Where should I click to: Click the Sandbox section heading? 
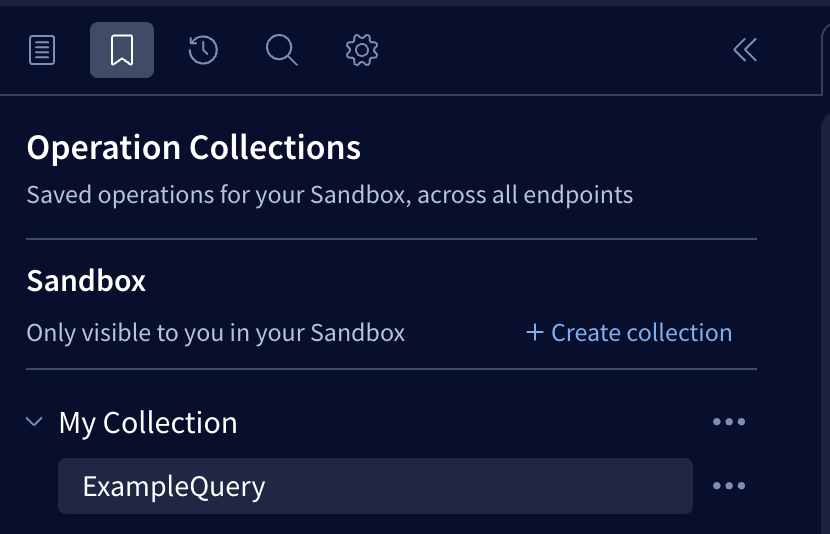[x=86, y=281]
